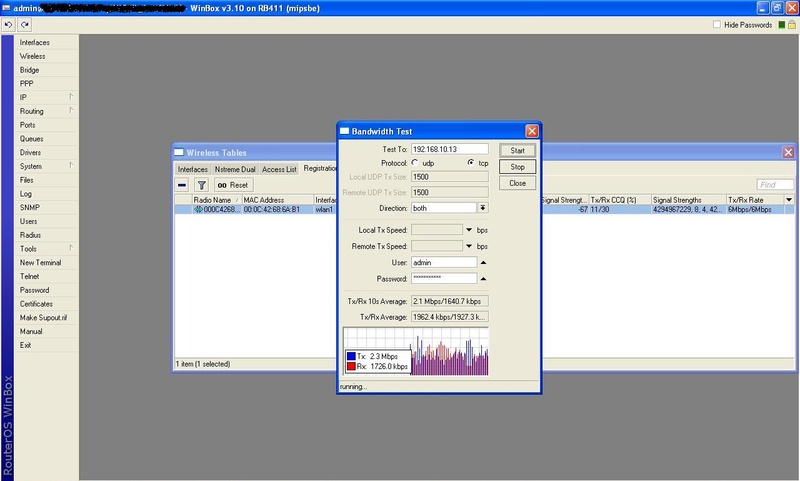The width and height of the screenshot is (800, 481).
Task: Open the Bridge menu item
Action: click(x=46, y=70)
